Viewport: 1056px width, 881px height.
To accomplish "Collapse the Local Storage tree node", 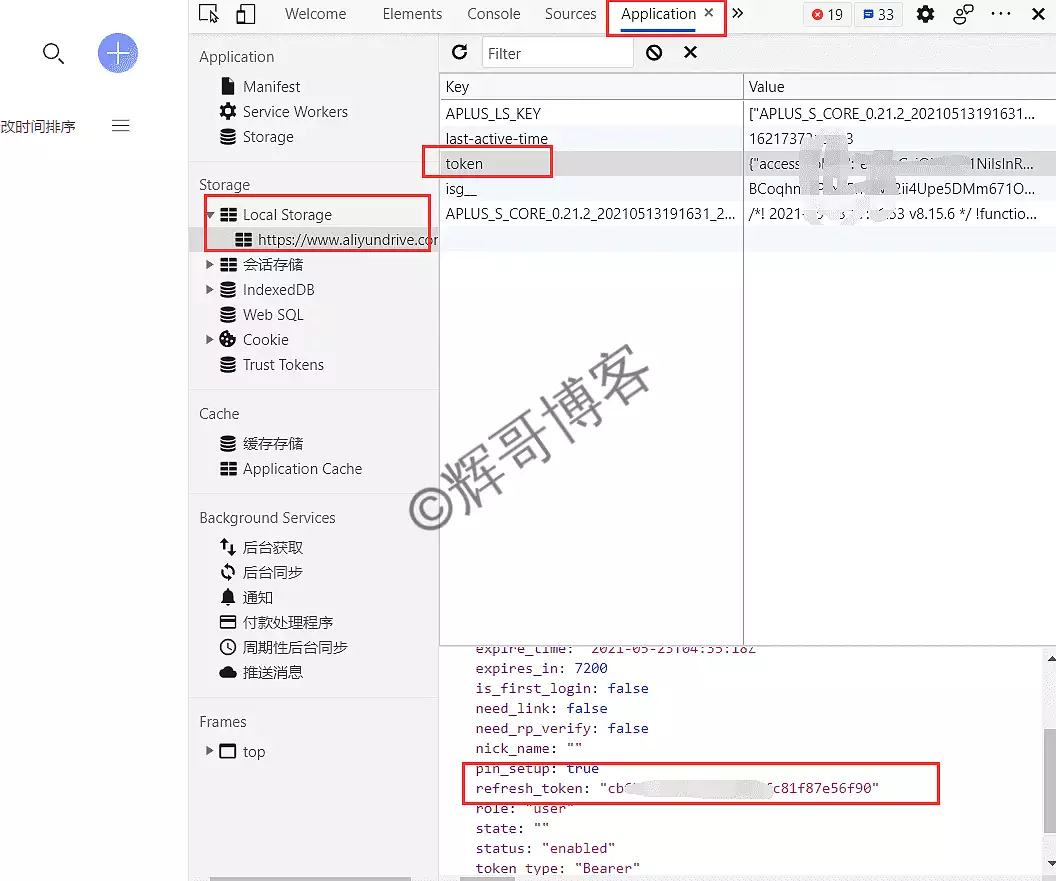I will pyautogui.click(x=210, y=215).
